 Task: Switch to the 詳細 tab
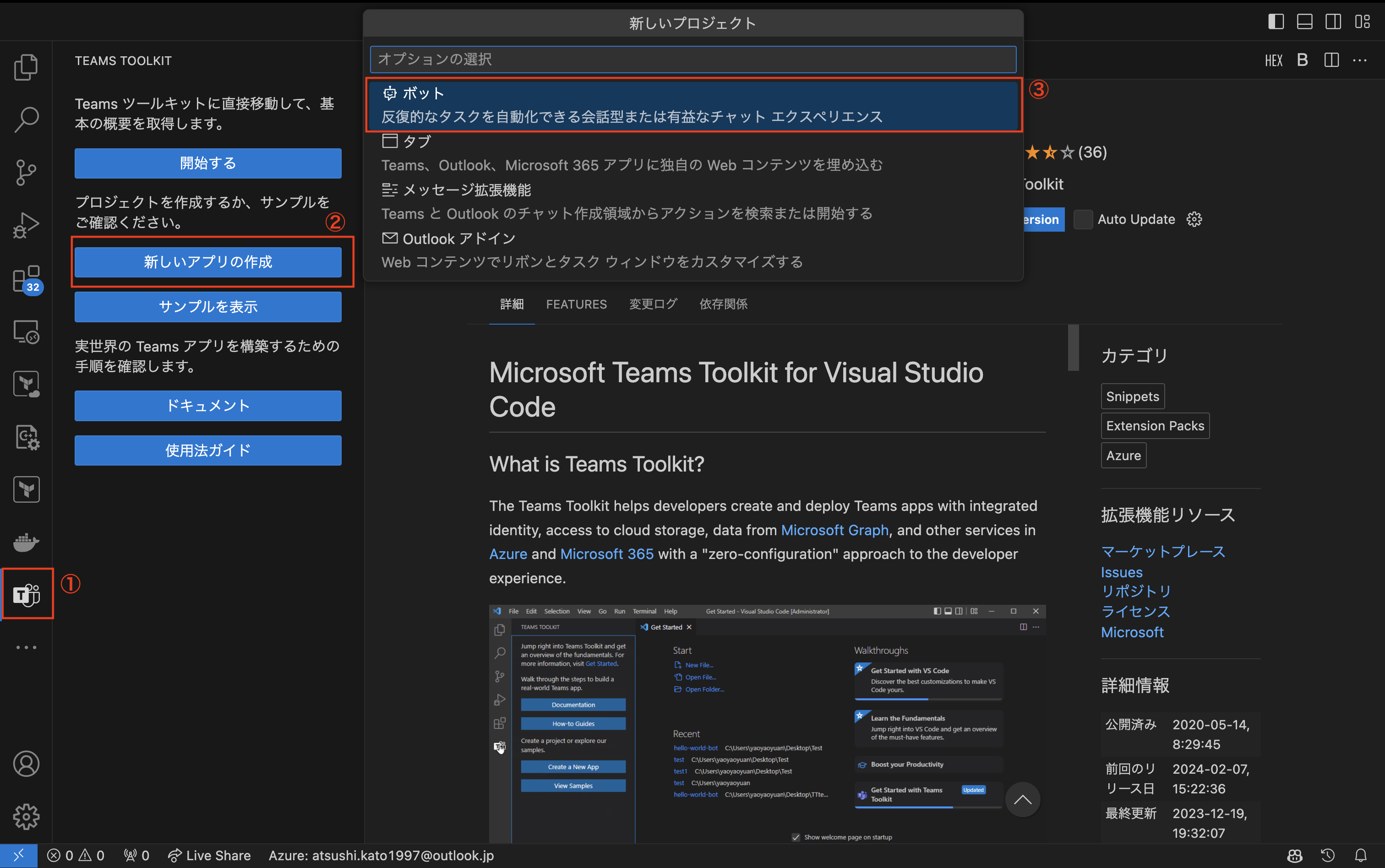coord(512,304)
